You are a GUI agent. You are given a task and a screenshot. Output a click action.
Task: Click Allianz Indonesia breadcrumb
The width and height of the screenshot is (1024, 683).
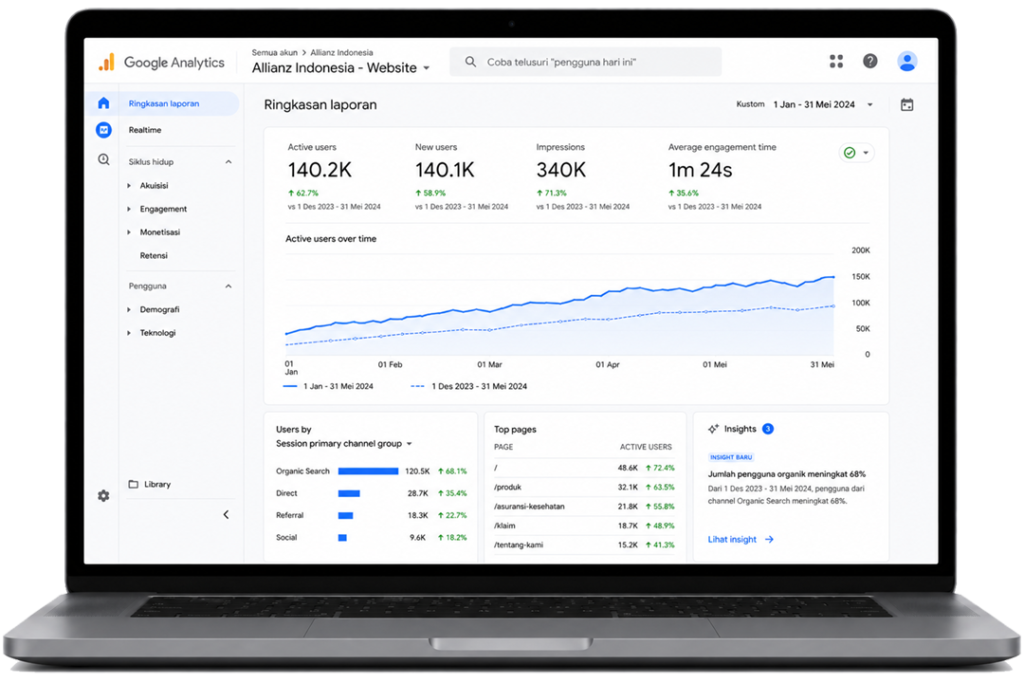342,52
